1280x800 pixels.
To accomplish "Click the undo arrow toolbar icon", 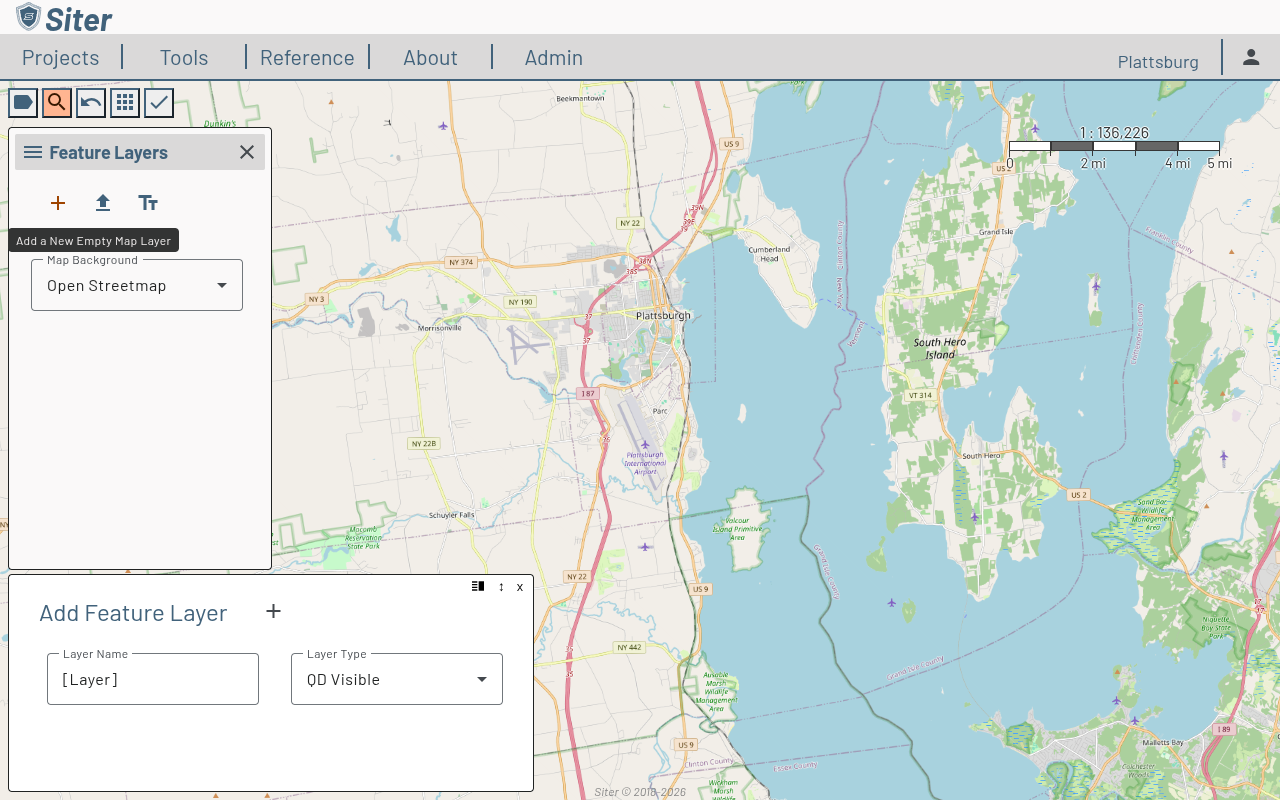I will [90, 102].
